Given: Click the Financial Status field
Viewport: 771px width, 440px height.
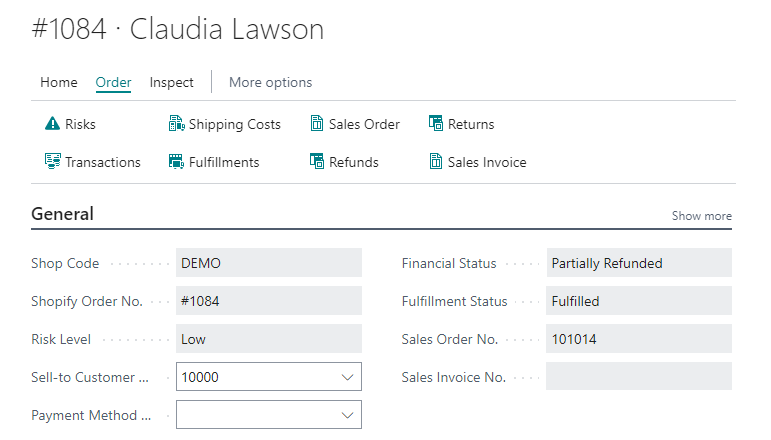Looking at the screenshot, I should [x=638, y=263].
